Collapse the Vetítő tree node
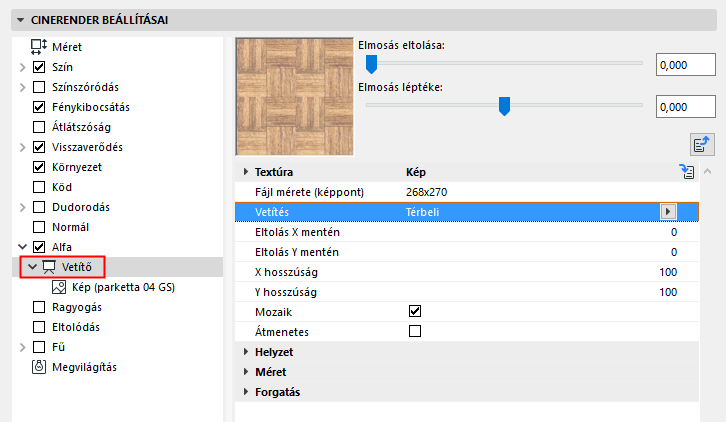 (32, 267)
